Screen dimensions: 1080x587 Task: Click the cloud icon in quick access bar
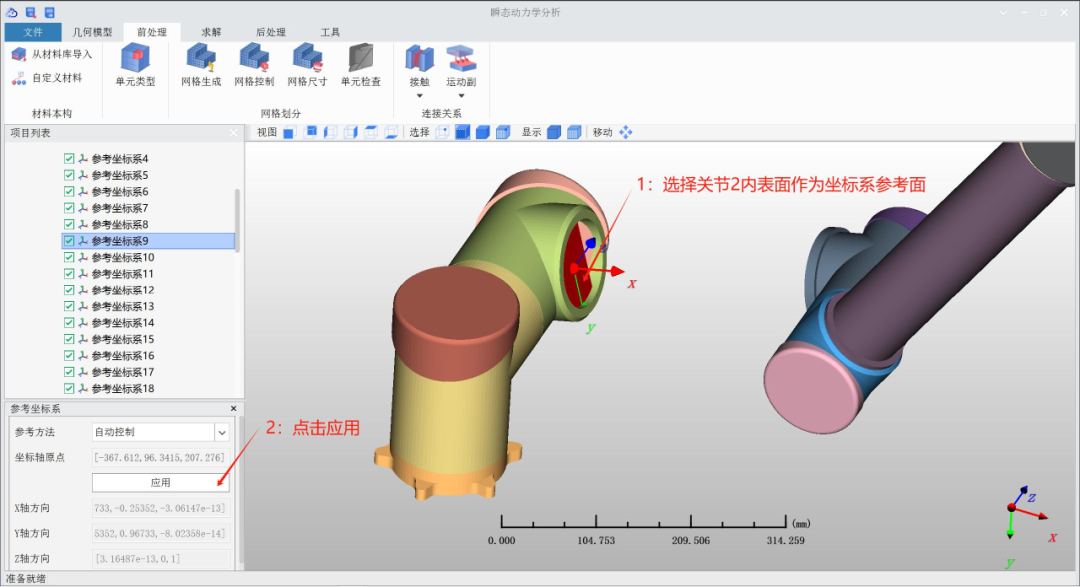coord(12,12)
